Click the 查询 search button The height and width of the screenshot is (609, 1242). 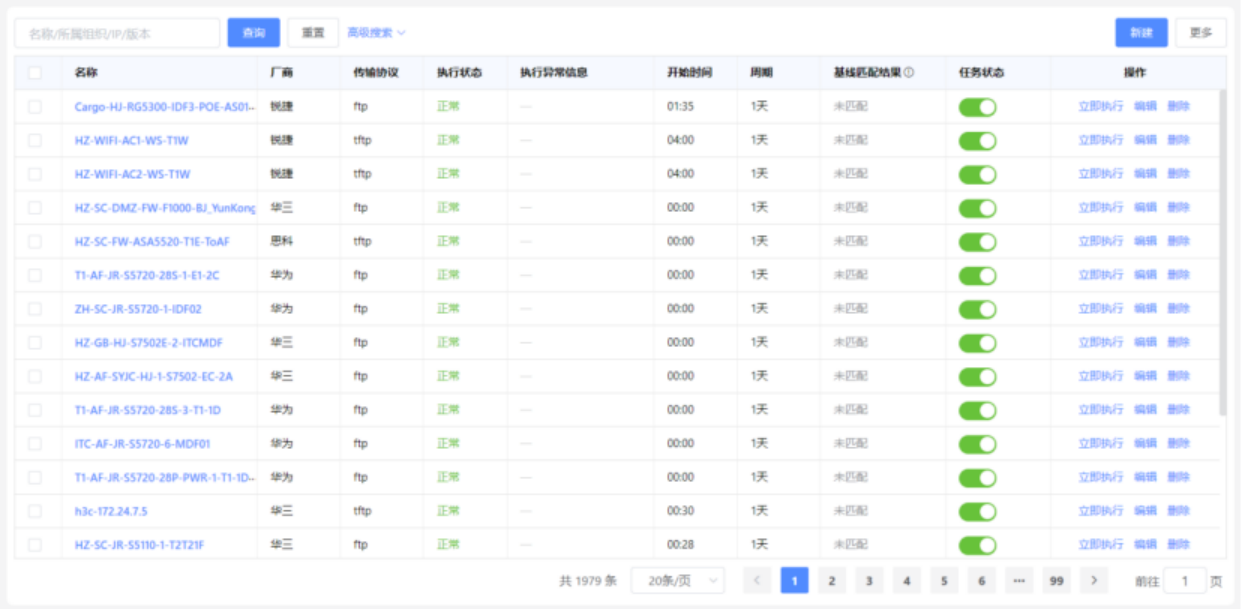click(x=254, y=33)
